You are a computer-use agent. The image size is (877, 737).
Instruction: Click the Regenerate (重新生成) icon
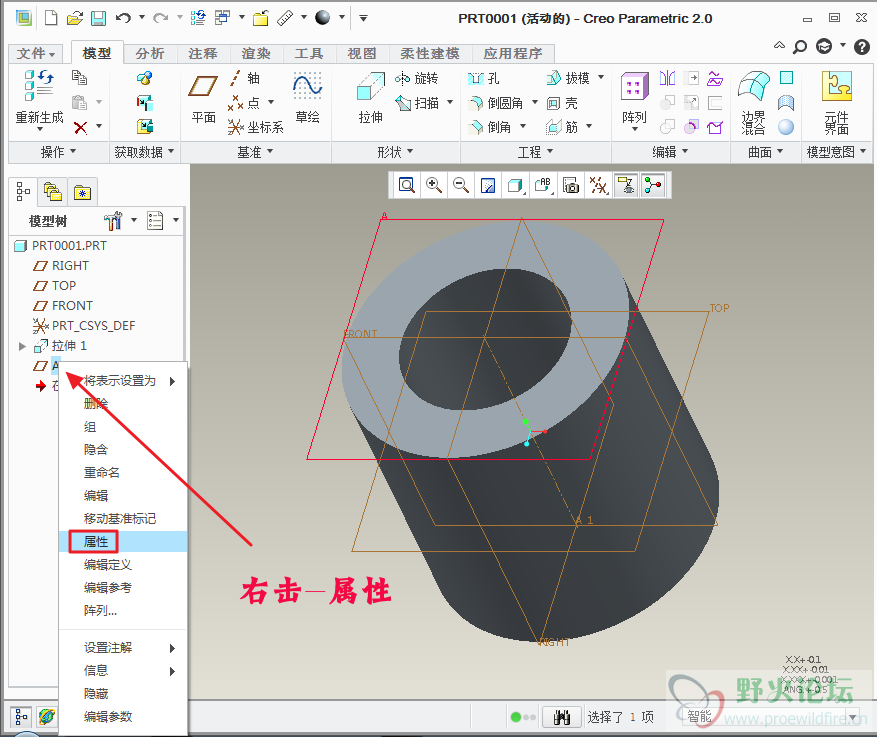click(39, 84)
